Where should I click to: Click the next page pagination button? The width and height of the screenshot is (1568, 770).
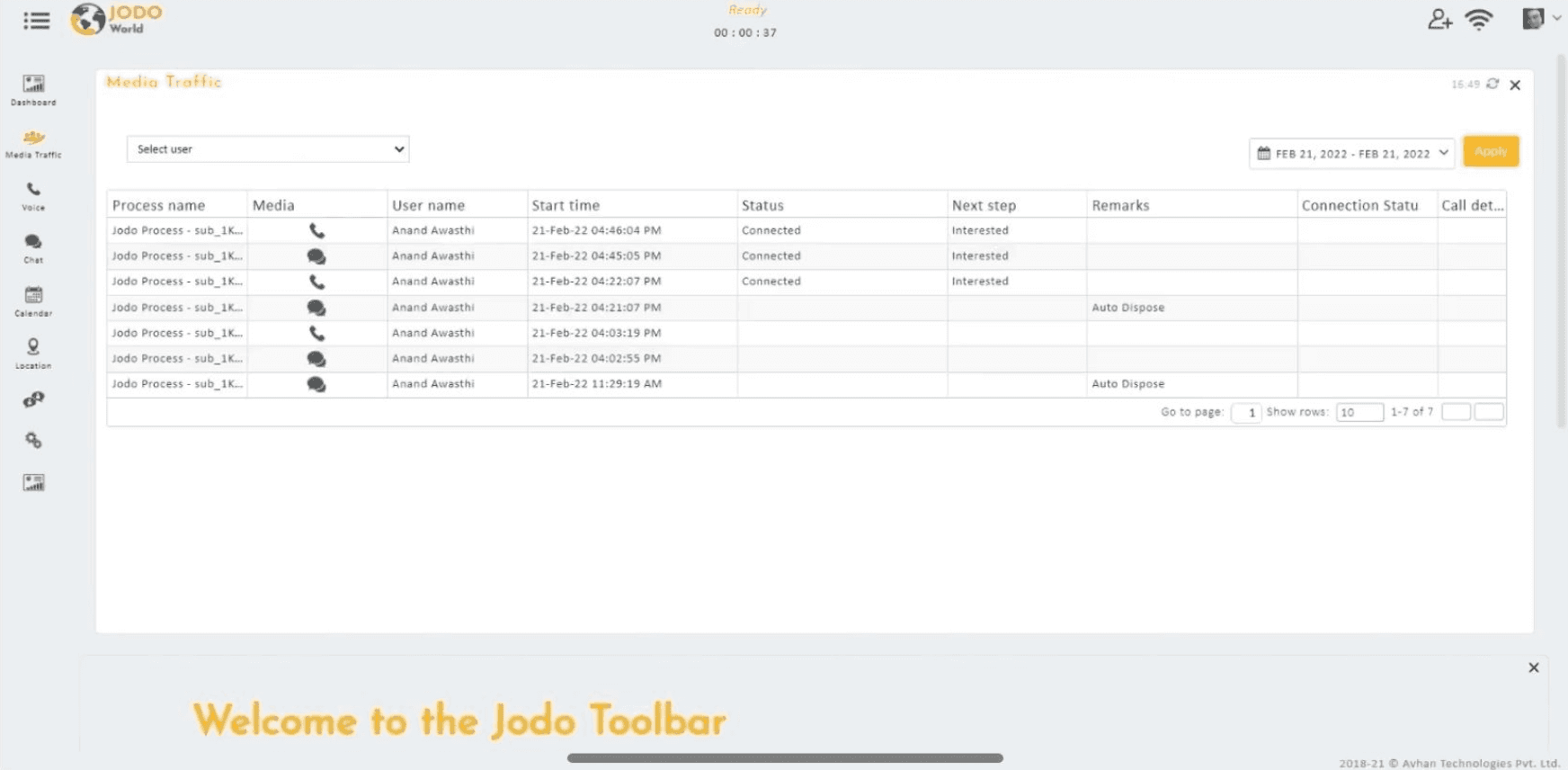click(1489, 412)
